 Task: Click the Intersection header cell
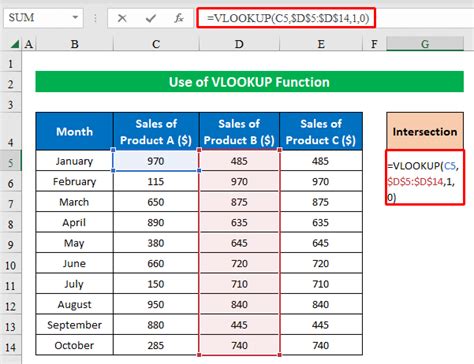[x=425, y=131]
